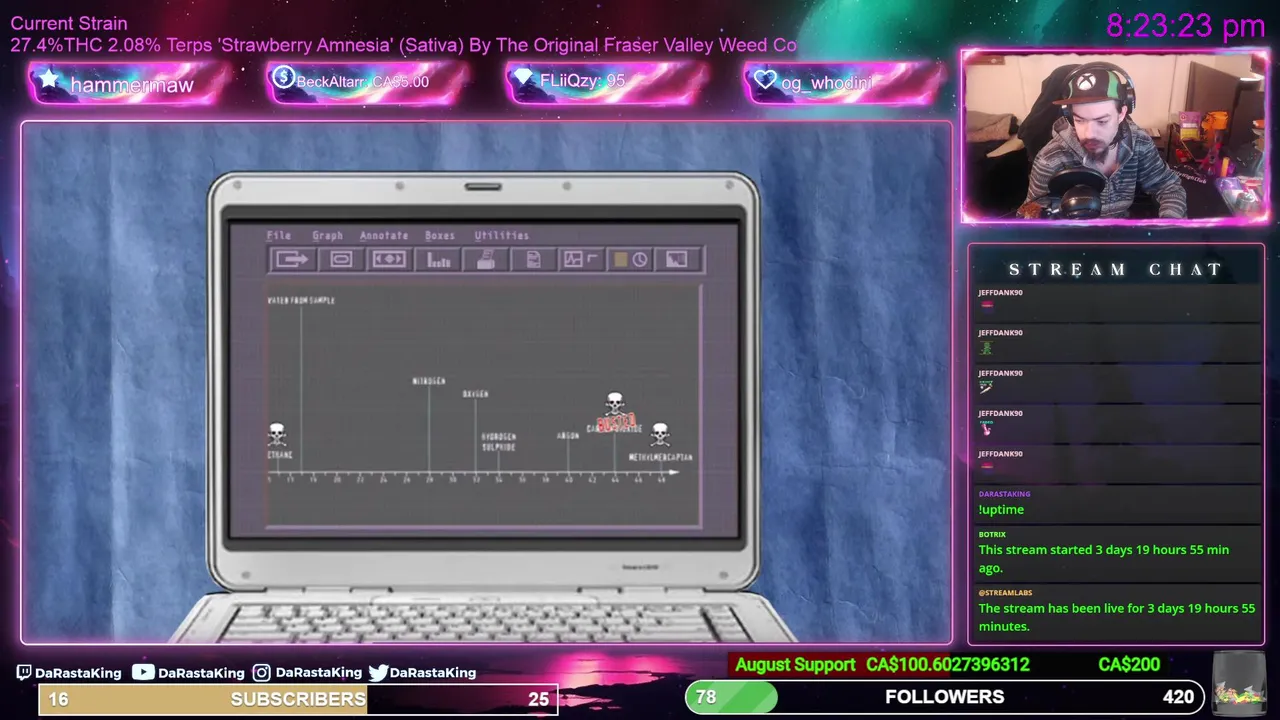Click the export arrow toolbar icon

292,260
